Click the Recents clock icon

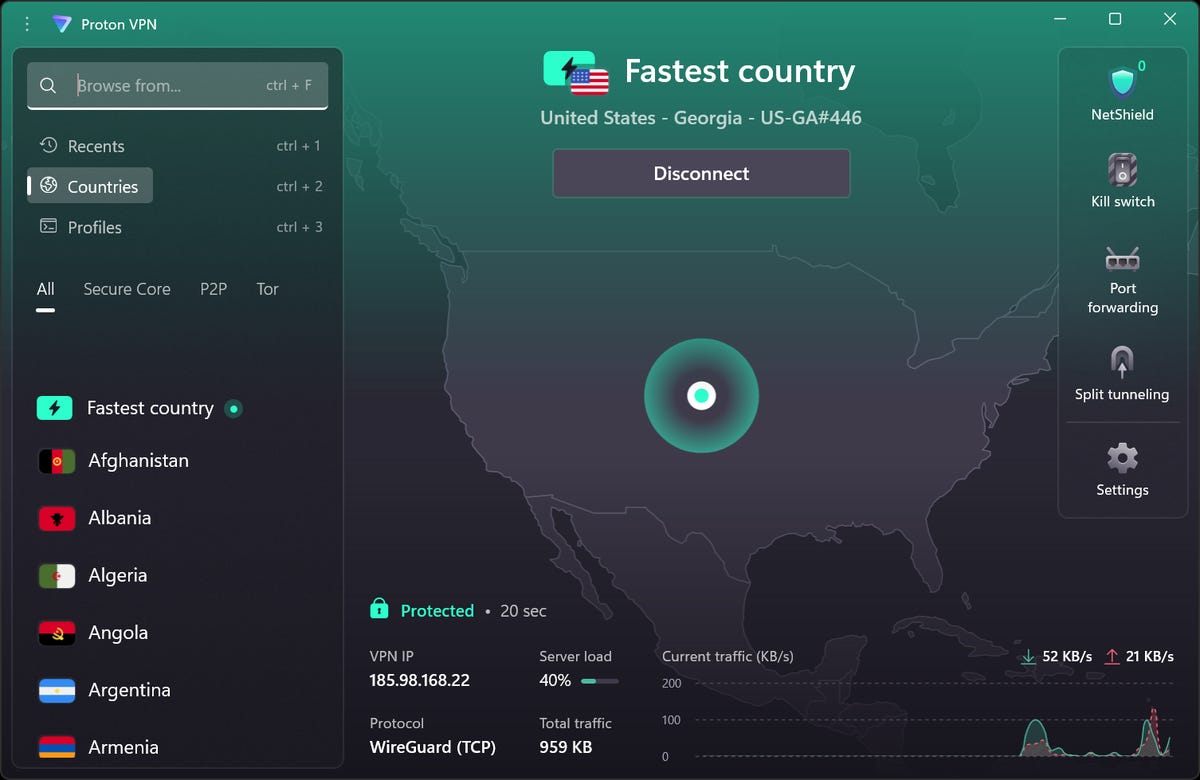tap(48, 145)
